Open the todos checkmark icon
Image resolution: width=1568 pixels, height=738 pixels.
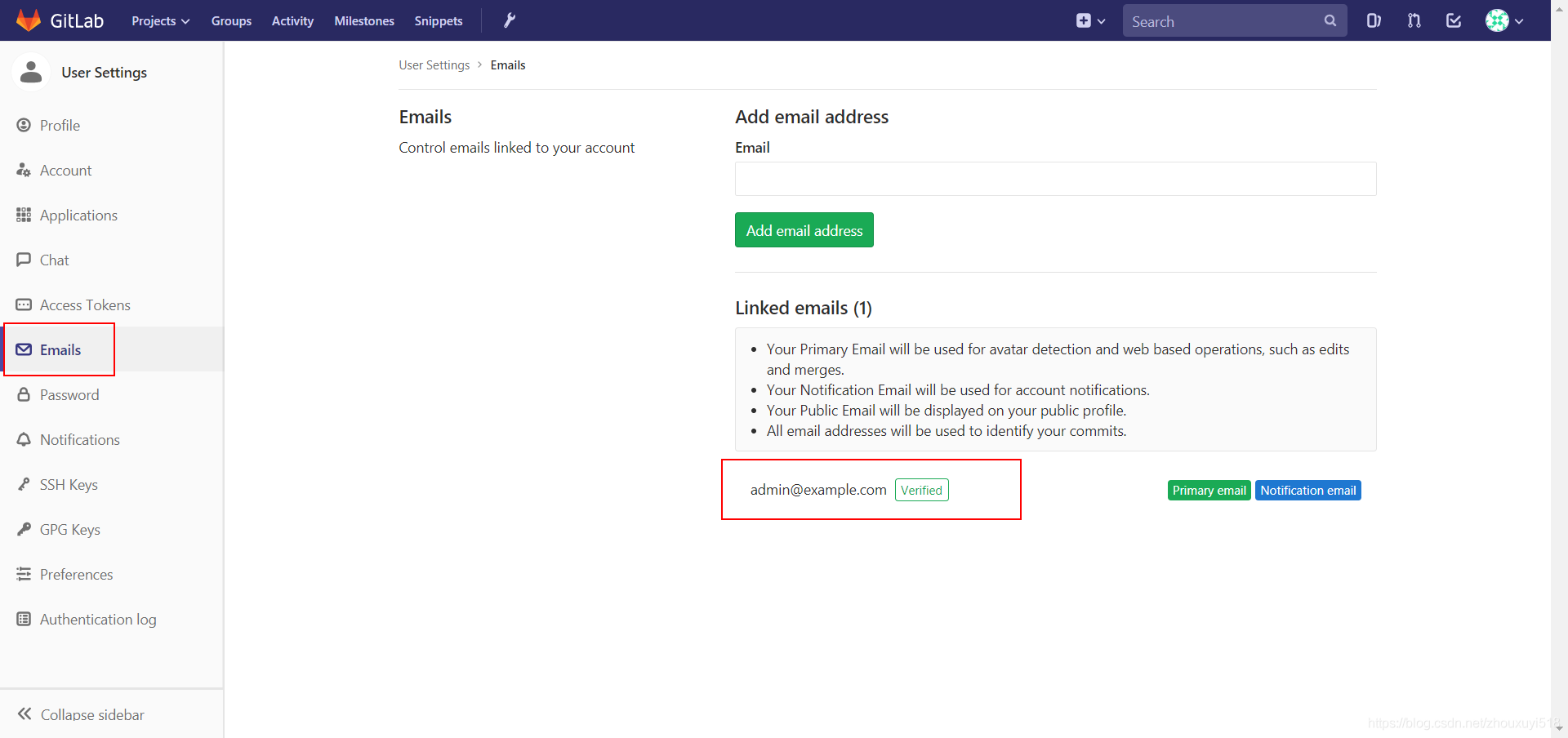1454,20
